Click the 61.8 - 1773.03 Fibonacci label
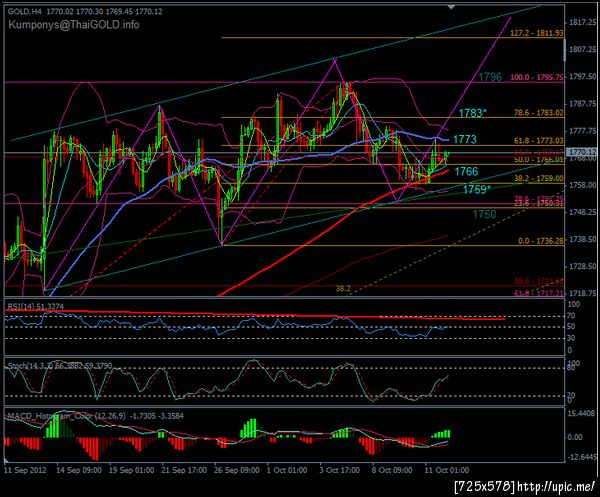The image size is (600, 497). tap(539, 141)
